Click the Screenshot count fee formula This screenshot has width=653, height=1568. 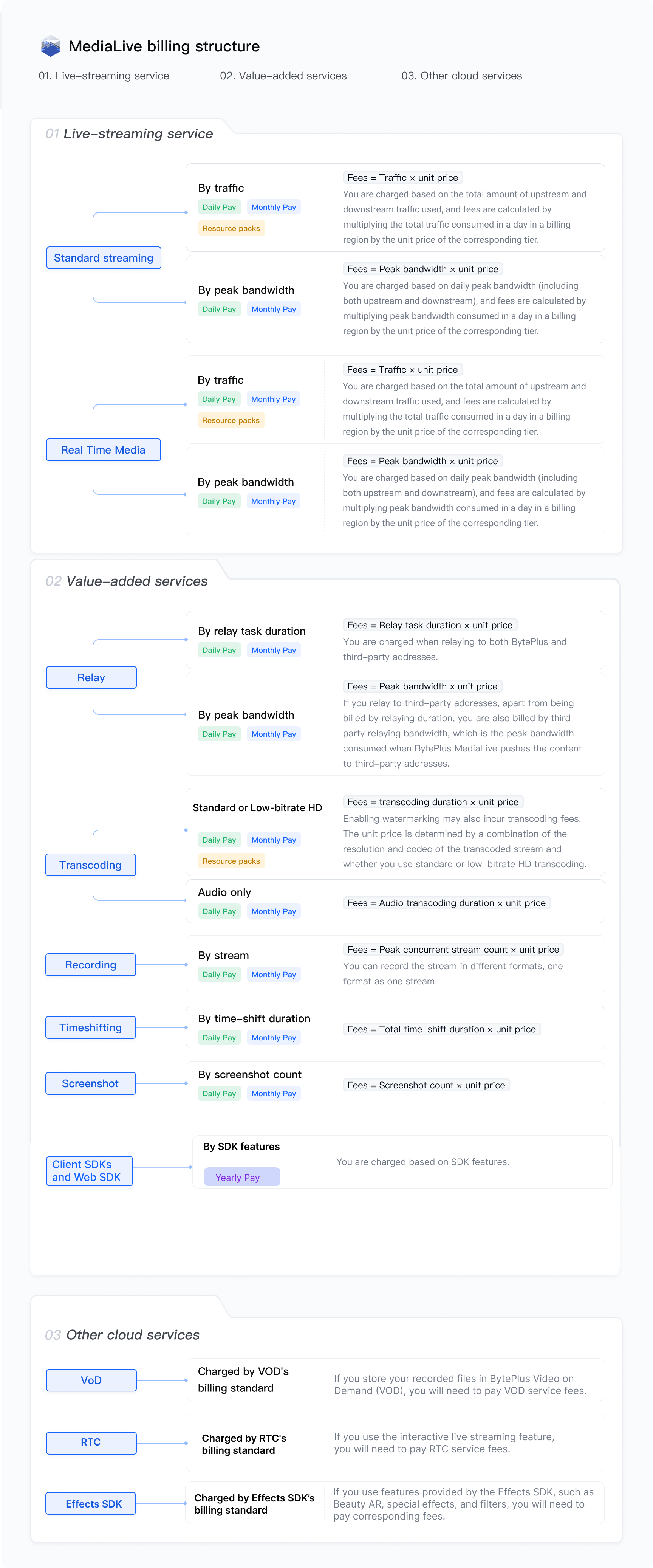click(426, 1085)
